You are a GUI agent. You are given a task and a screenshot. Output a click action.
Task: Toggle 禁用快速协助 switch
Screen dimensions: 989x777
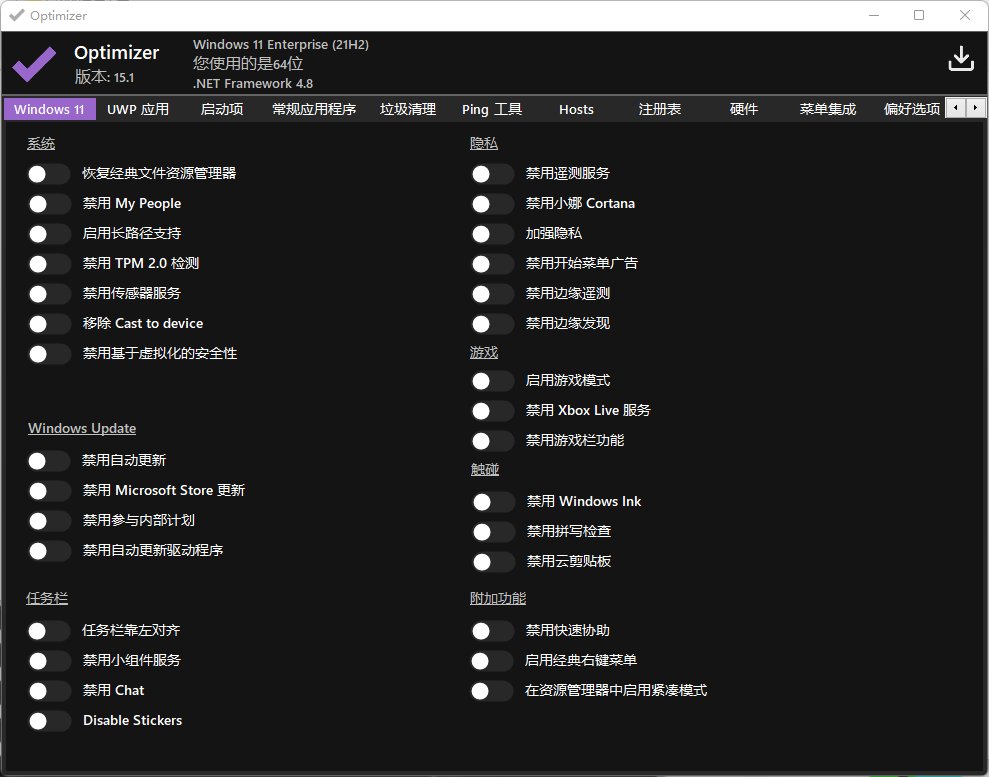[x=492, y=631]
